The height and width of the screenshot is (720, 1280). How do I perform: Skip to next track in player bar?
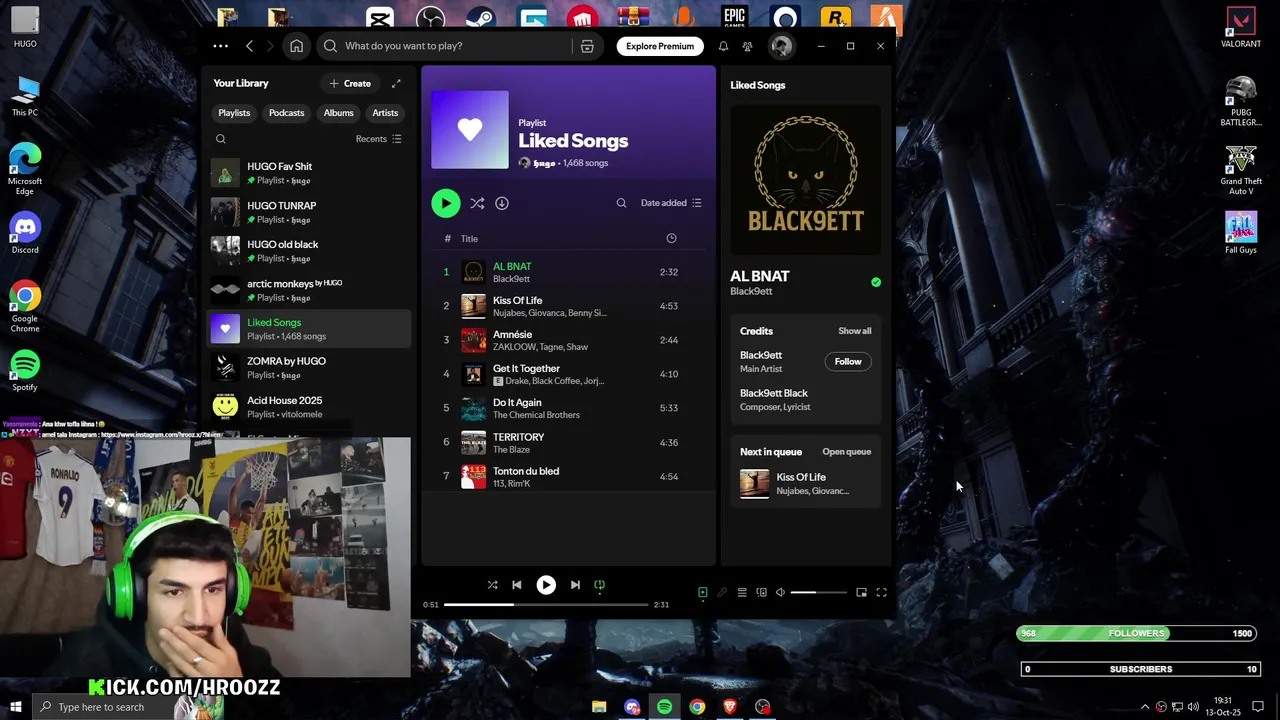tap(575, 585)
